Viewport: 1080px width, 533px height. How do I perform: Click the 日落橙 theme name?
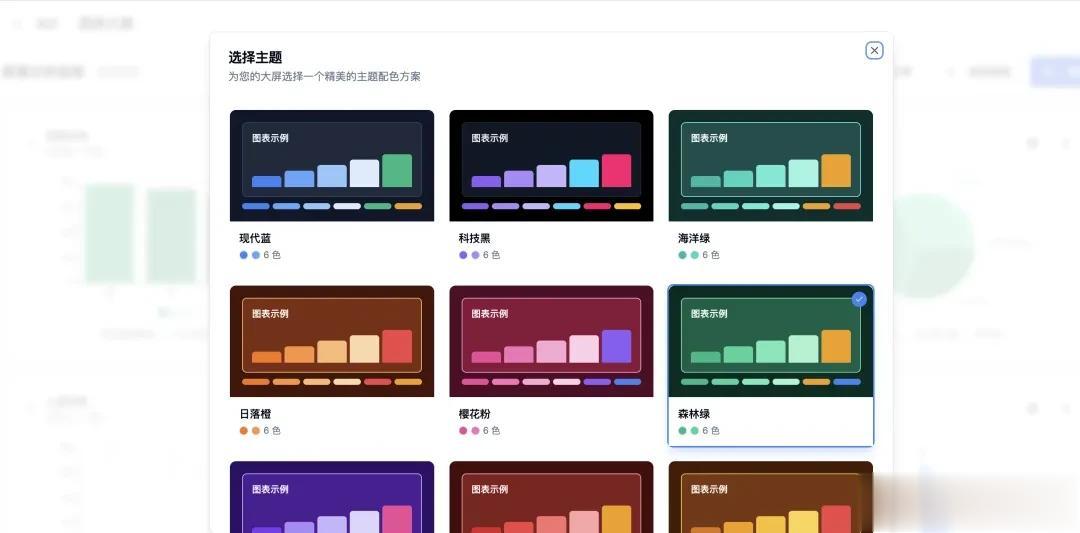[x=256, y=414]
